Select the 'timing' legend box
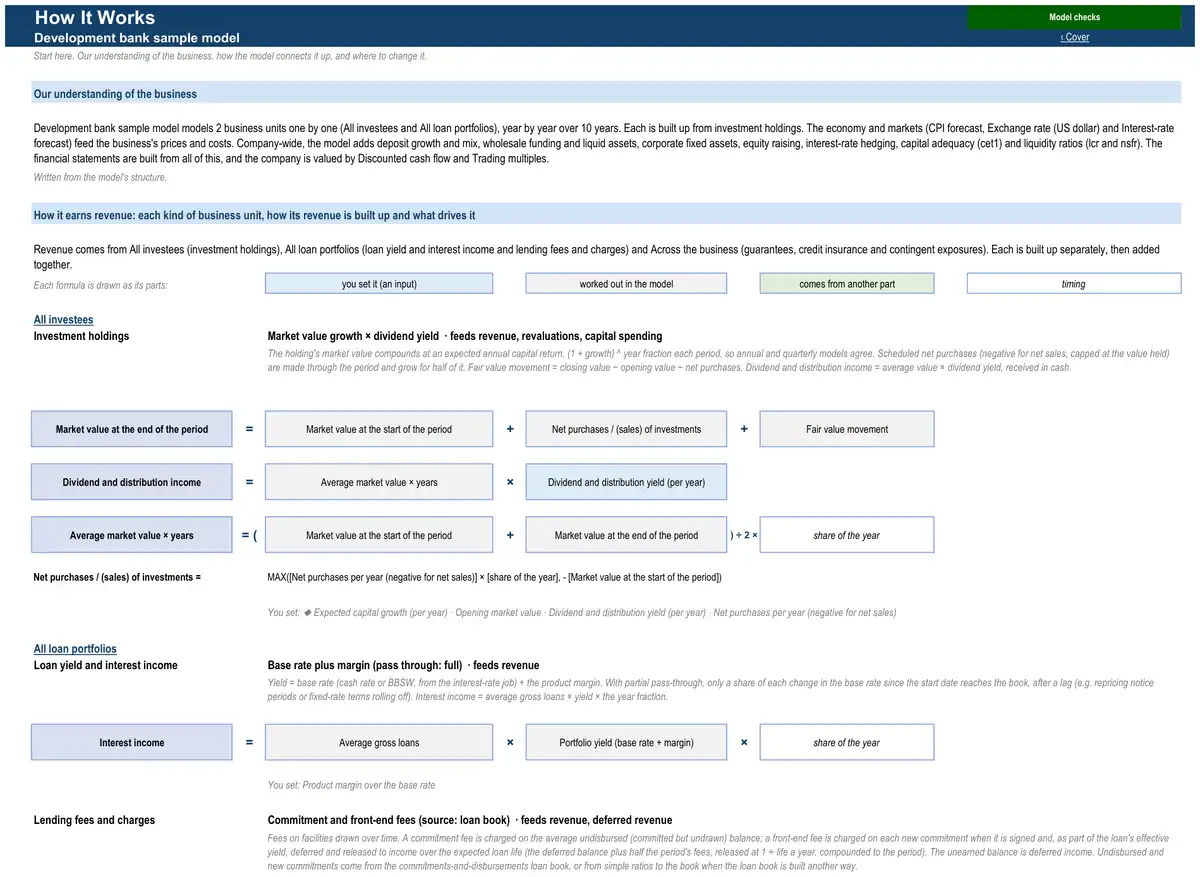The width and height of the screenshot is (1200, 877). click(1073, 284)
